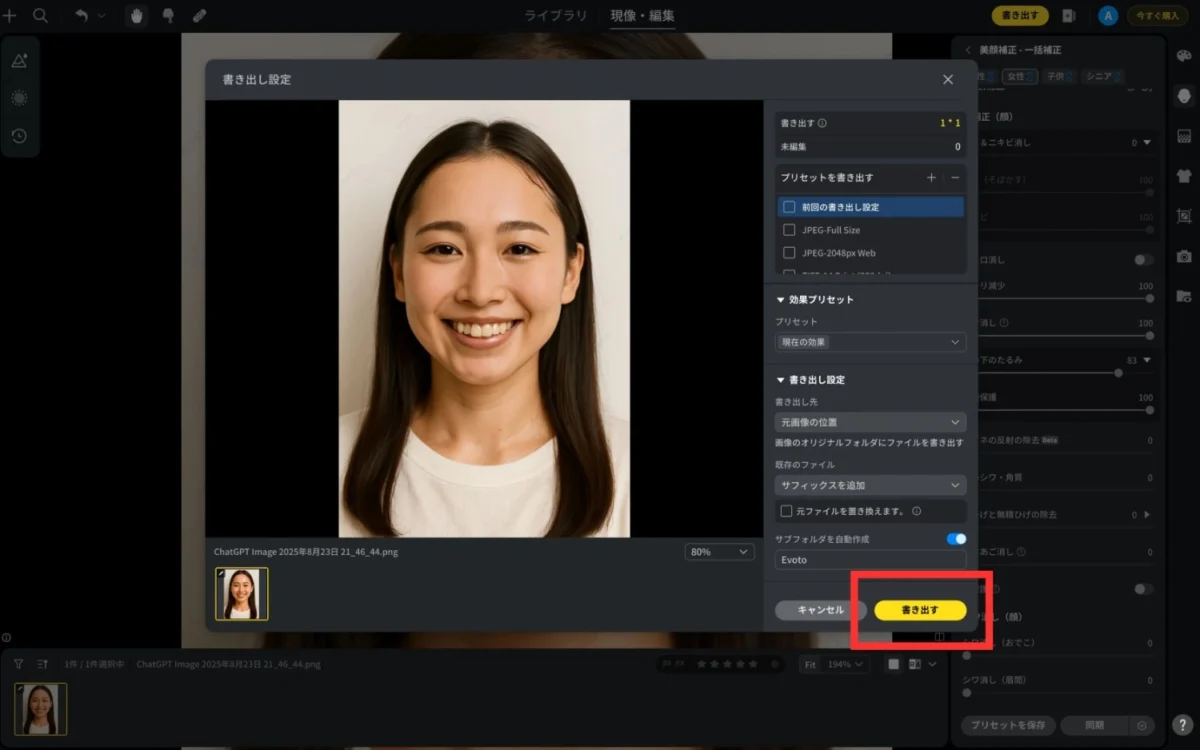Click the back arrow beside 美顔補正 - 一括補正
This screenshot has width=1200, height=750.
967,50
